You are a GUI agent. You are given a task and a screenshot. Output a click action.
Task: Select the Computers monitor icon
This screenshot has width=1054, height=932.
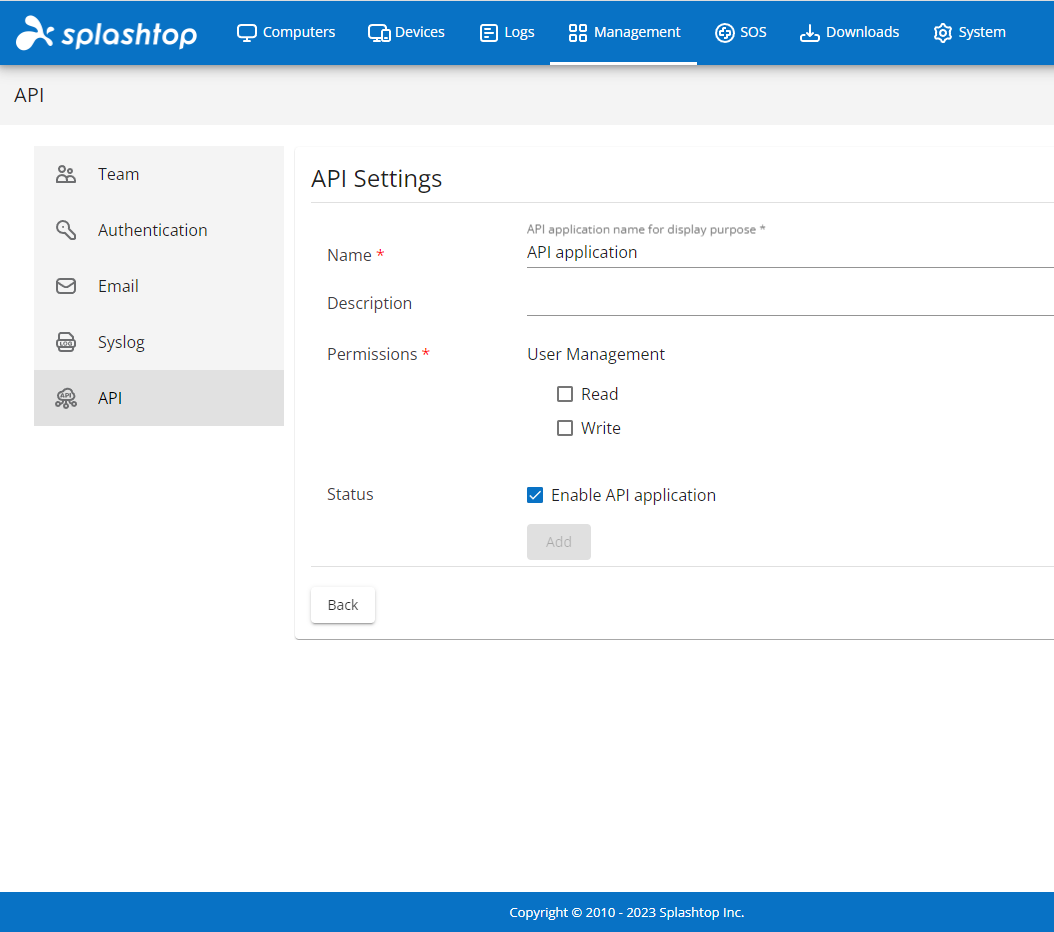tap(245, 31)
